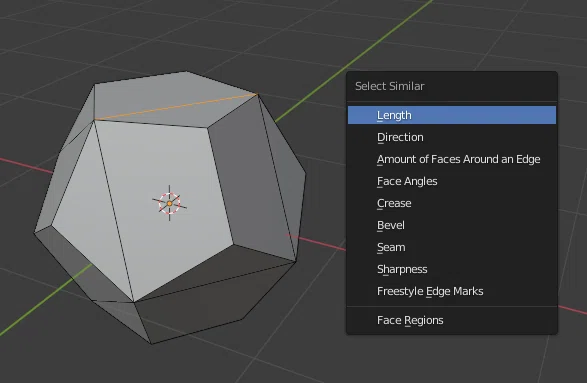The width and height of the screenshot is (587, 383).
Task: Select Freestyle Edge Marks entry
Action: tap(452, 291)
